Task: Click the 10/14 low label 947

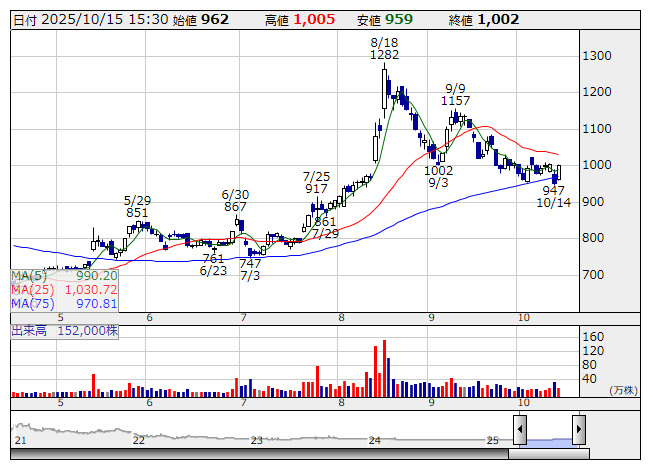Action: click(x=553, y=190)
